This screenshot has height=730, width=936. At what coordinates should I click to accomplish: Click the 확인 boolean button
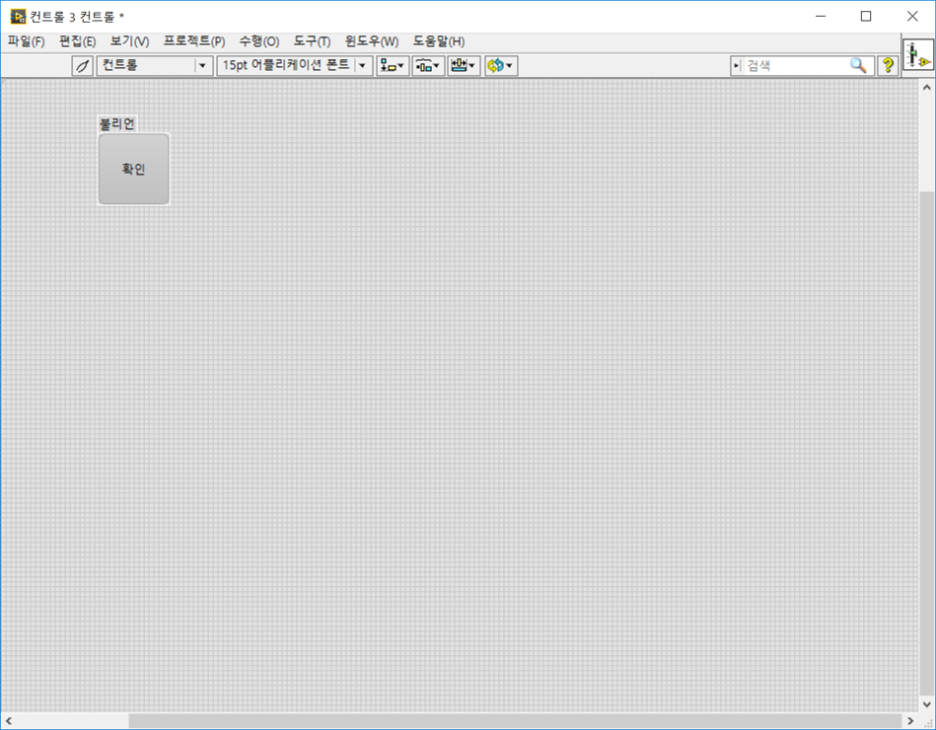tap(134, 169)
